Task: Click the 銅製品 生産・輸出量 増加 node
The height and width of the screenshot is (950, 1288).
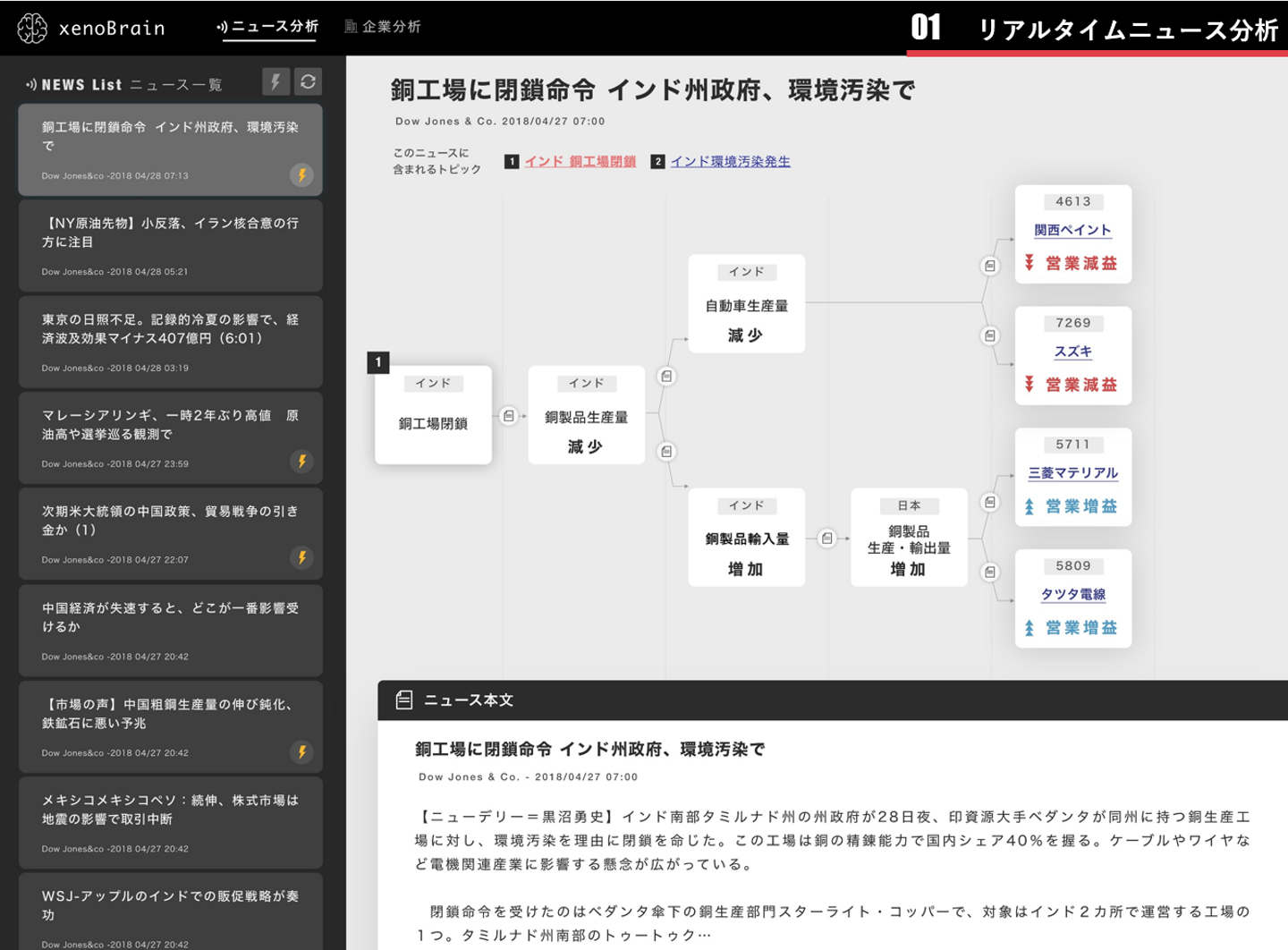Action: click(x=909, y=537)
